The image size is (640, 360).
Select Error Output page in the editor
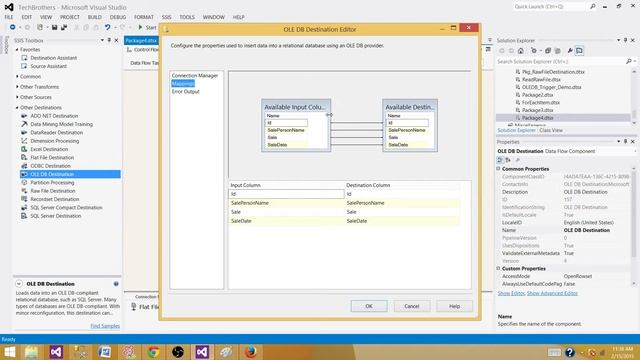click(x=185, y=92)
